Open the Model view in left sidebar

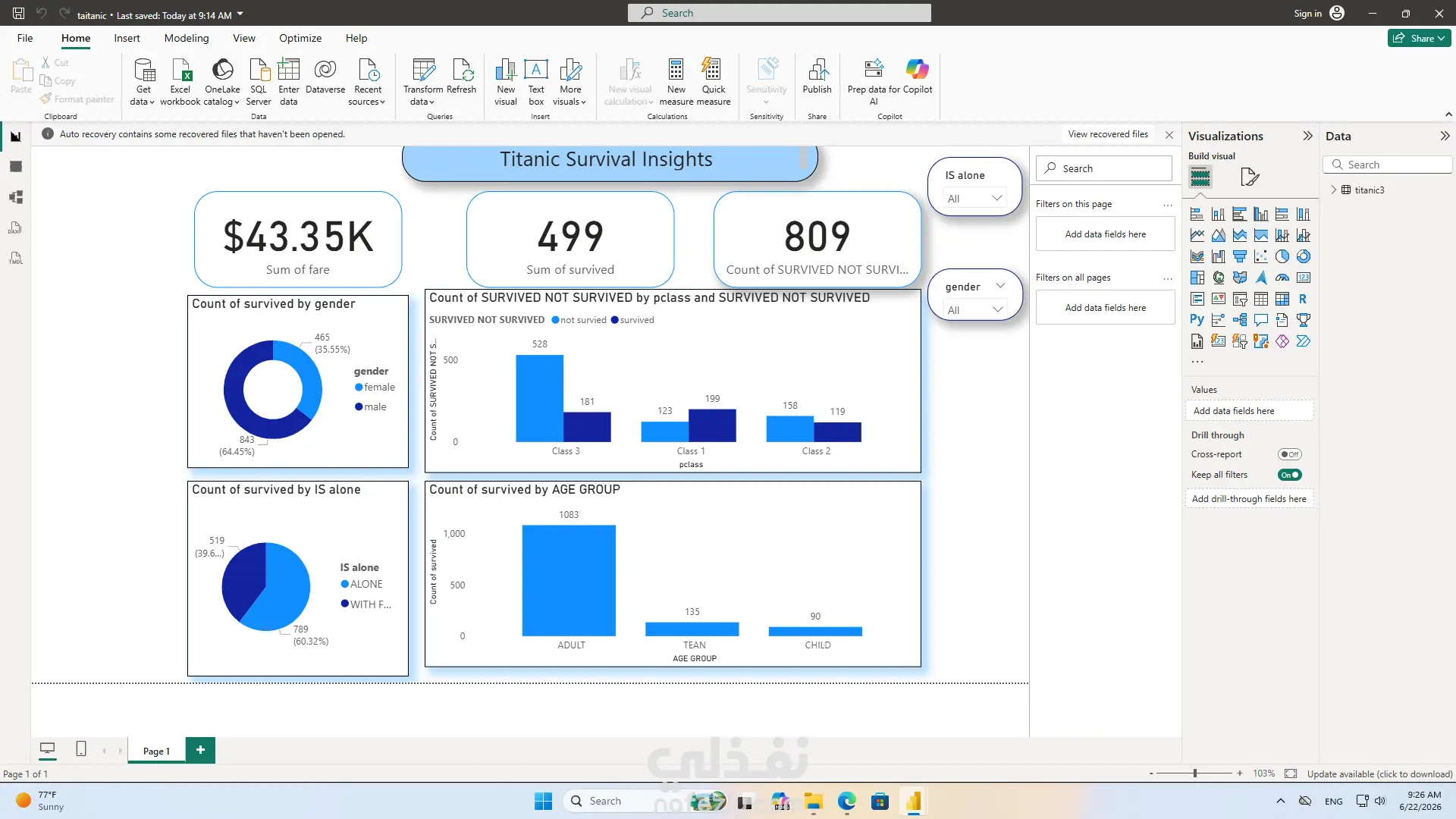coord(15,197)
